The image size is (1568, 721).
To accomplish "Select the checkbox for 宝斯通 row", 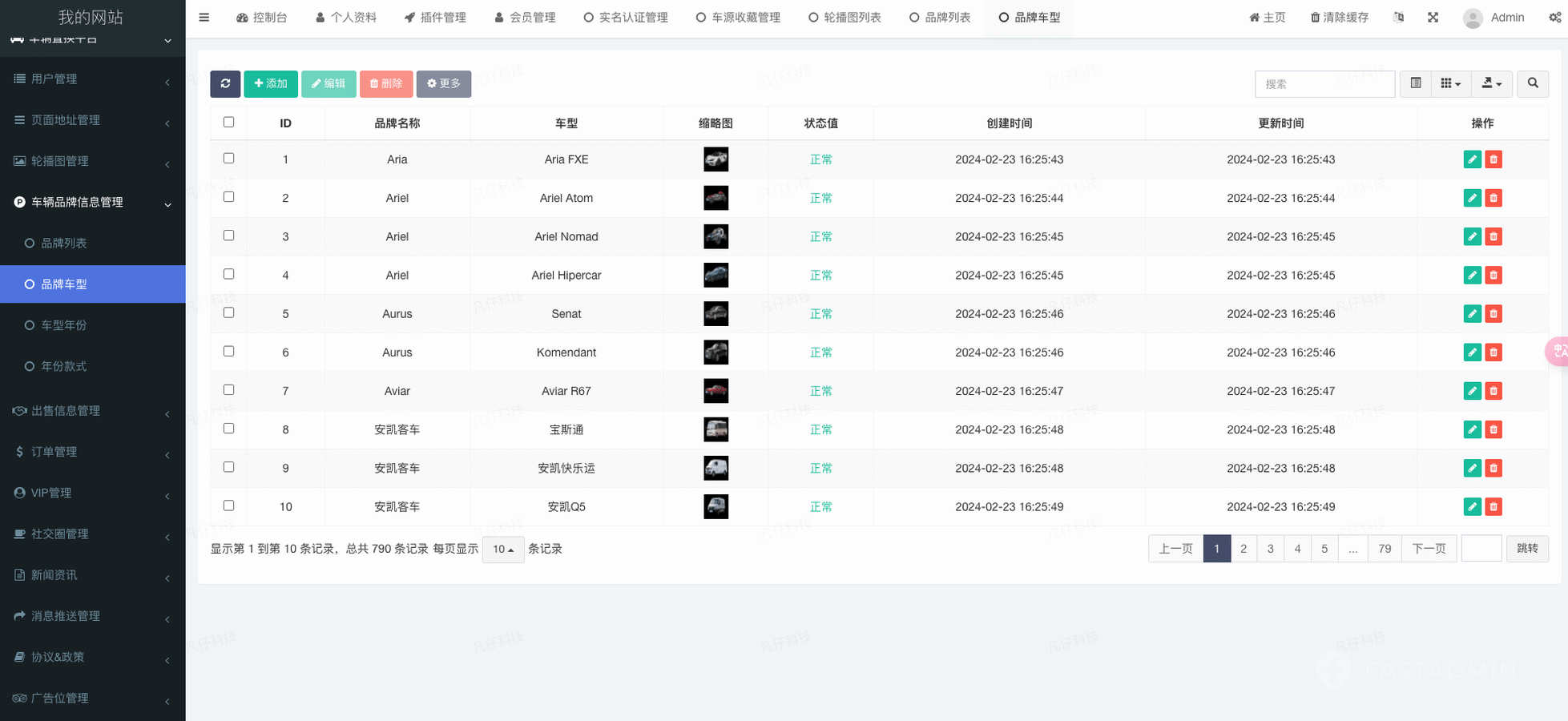I will [229, 429].
